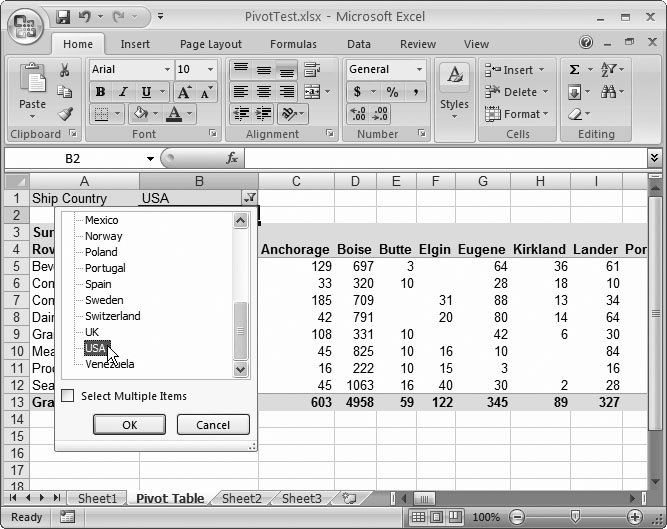Click the Percent Style icon

(x=392, y=92)
